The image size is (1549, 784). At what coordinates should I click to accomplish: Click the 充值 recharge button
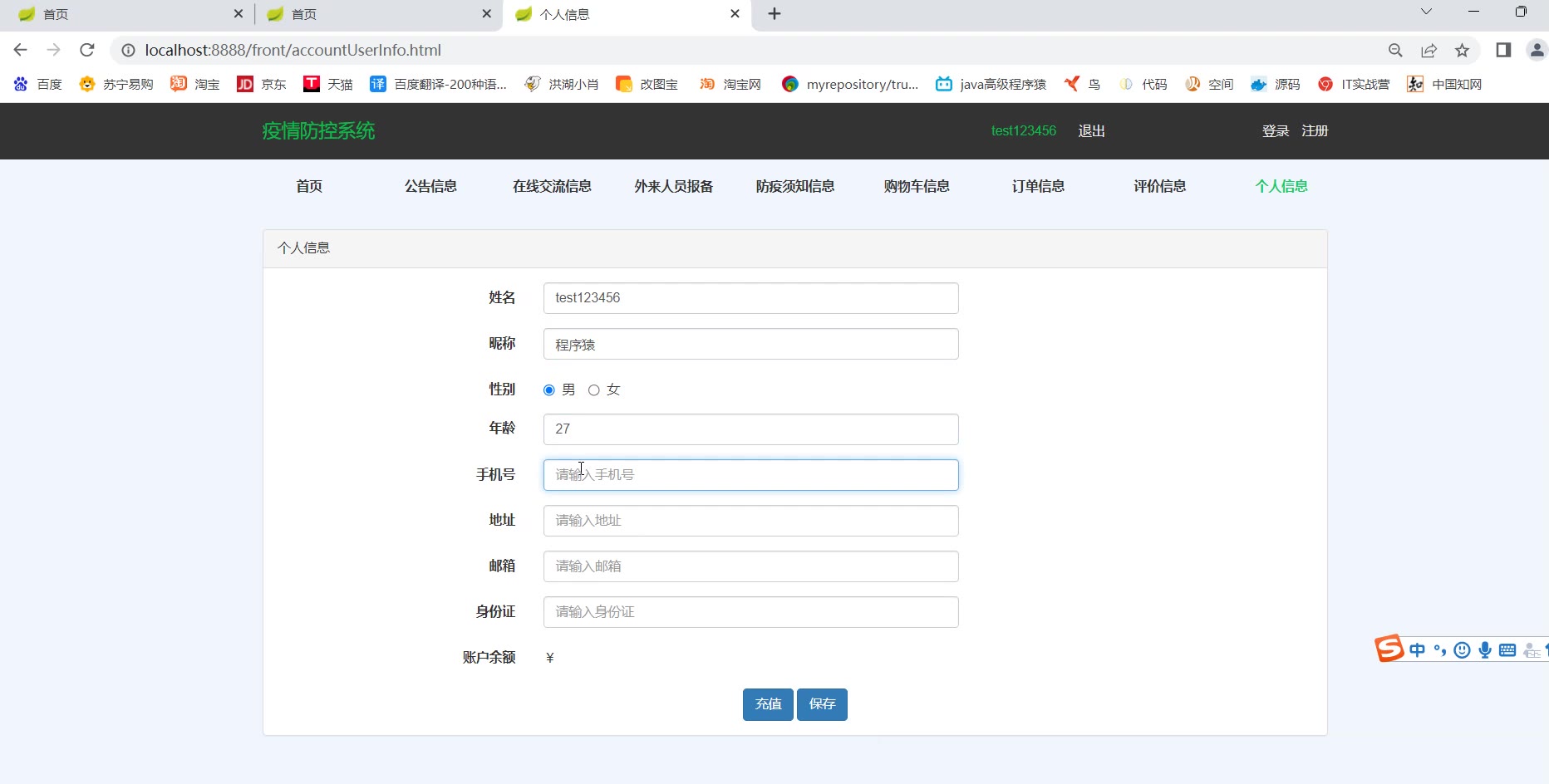point(768,704)
